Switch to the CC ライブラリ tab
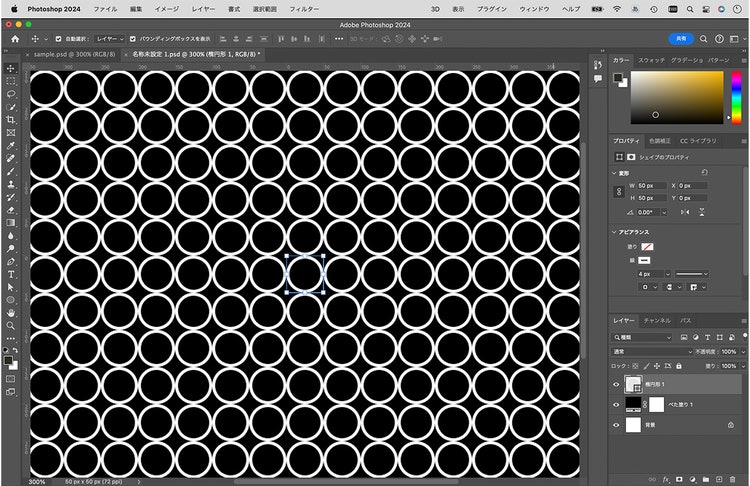750x486 pixels. tap(698, 141)
